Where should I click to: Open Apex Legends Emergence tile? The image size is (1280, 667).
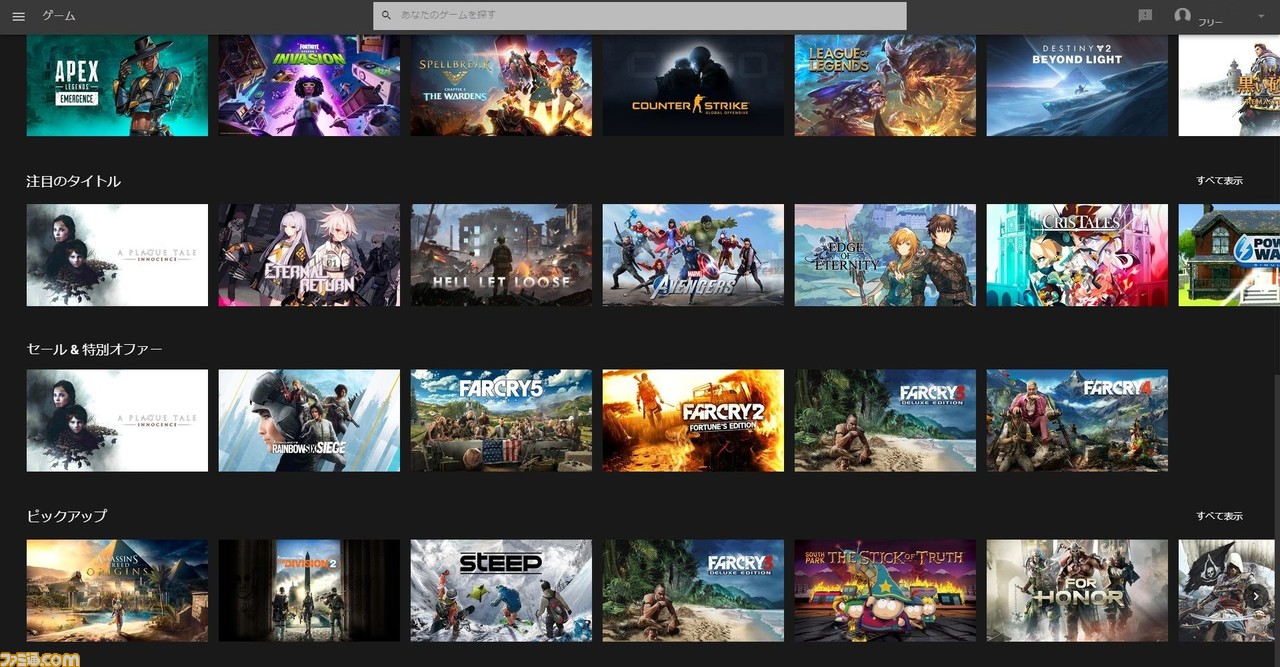(x=117, y=86)
